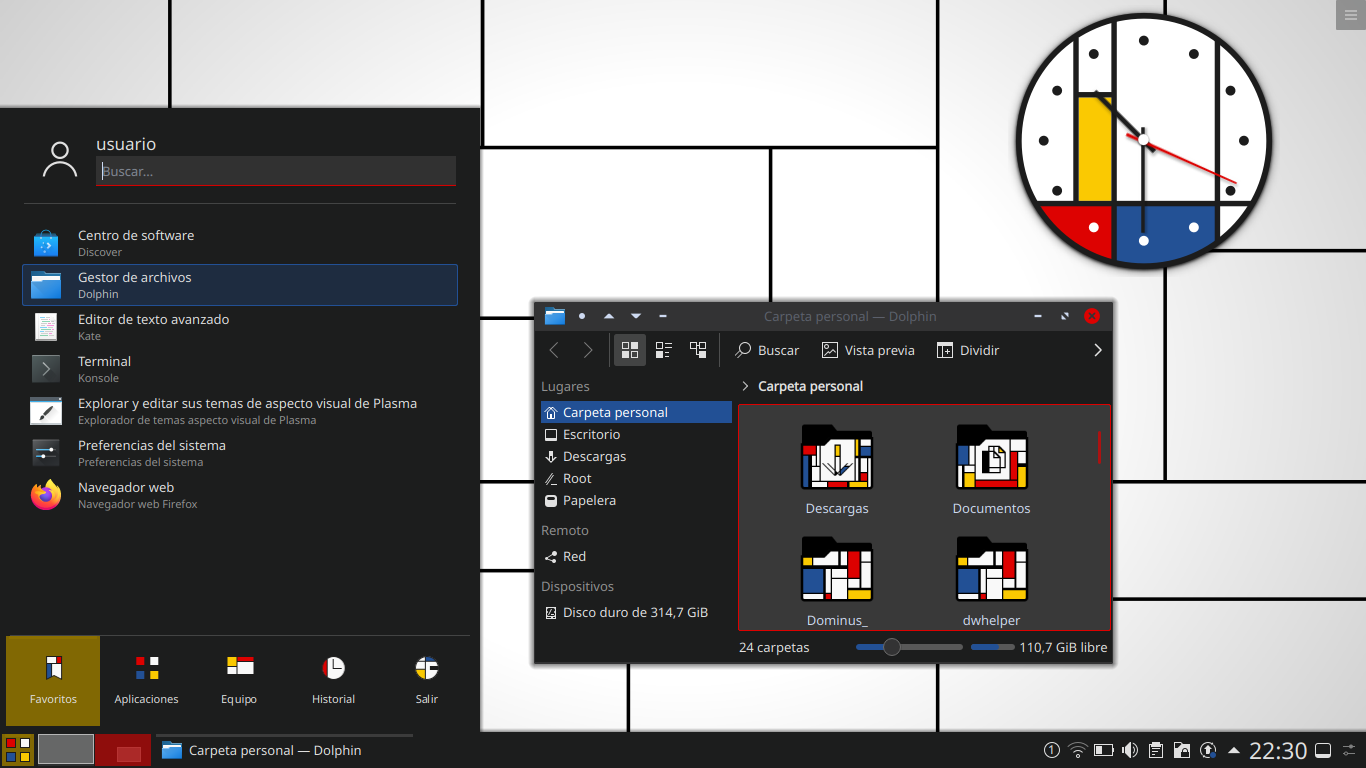This screenshot has height=768, width=1366.
Task: Select the Documentos folder icon
Action: pyautogui.click(x=992, y=458)
